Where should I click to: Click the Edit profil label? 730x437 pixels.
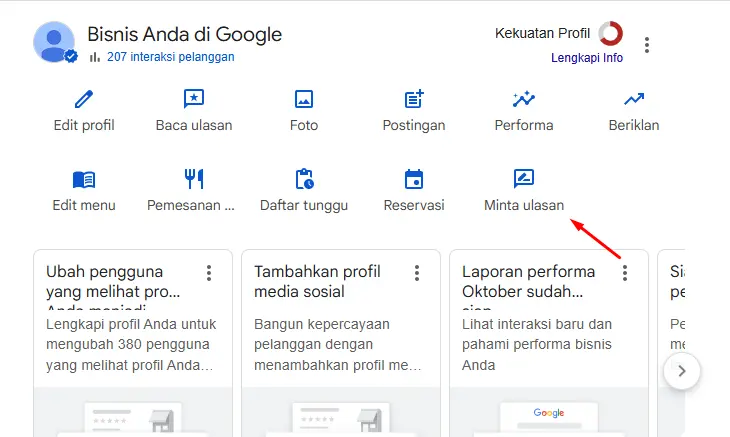coord(84,125)
